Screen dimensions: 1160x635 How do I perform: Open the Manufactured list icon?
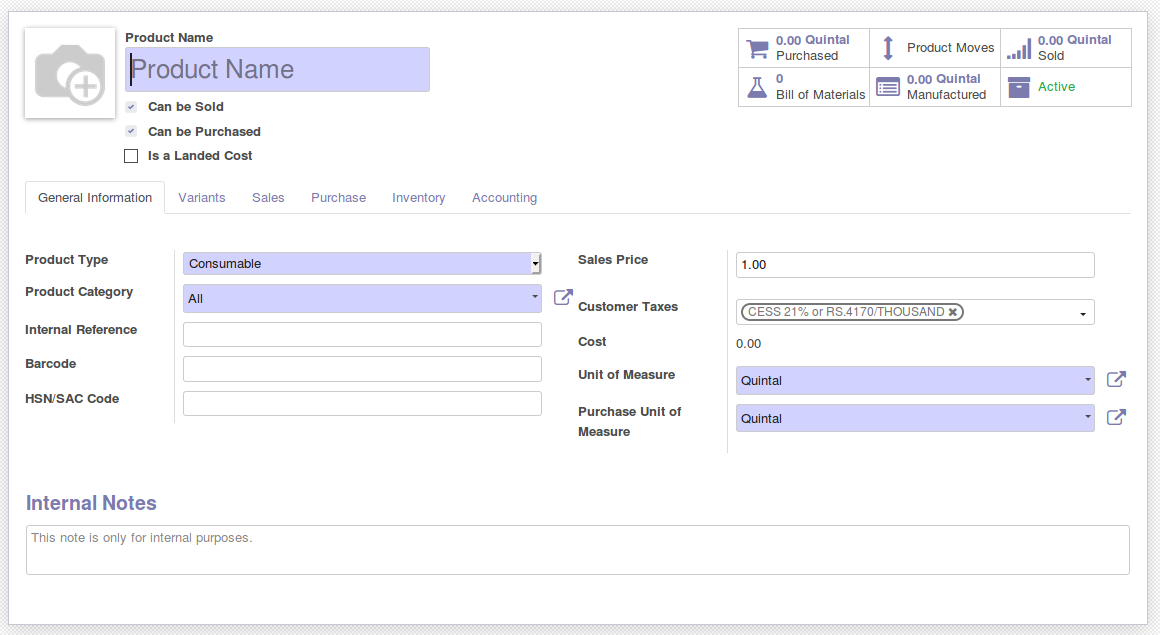pos(887,87)
